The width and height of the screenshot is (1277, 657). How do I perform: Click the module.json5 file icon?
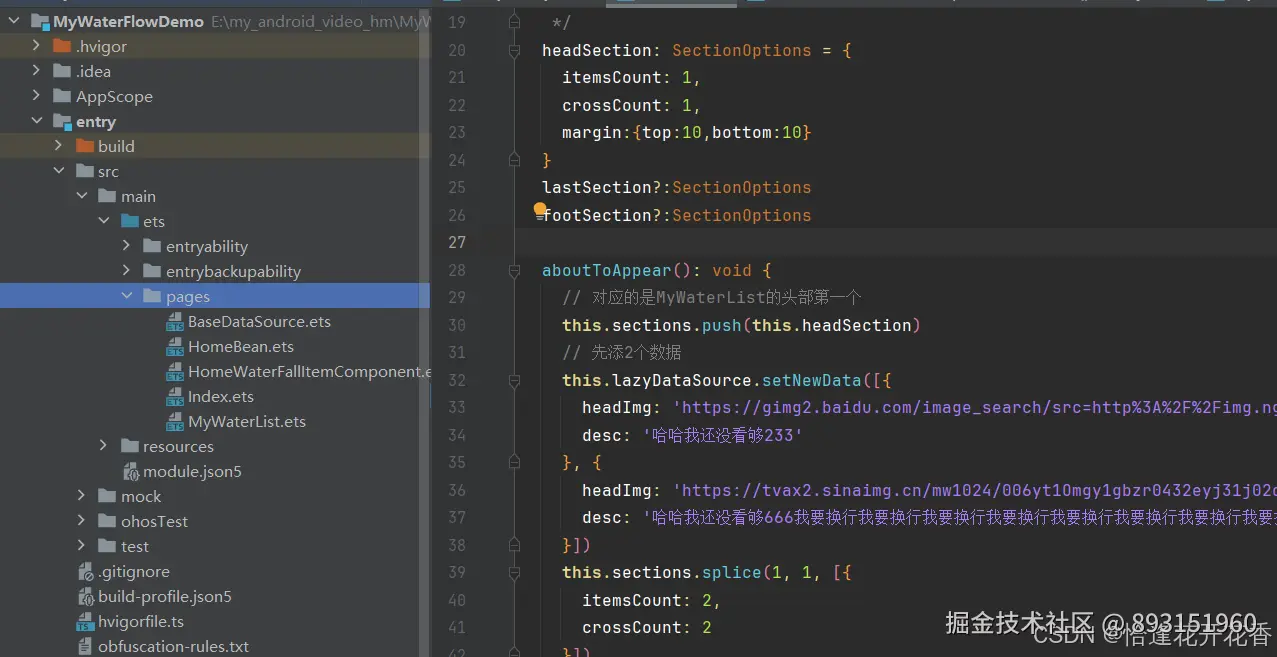[130, 471]
